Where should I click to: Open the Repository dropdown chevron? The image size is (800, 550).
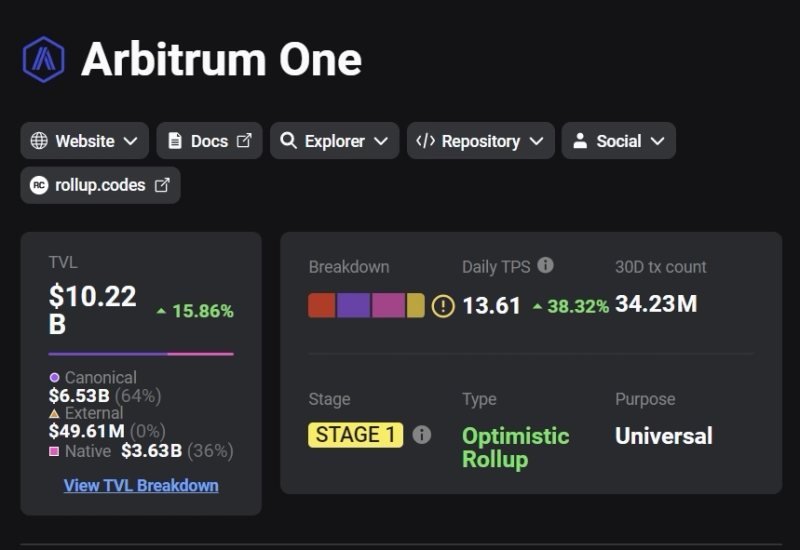pyautogui.click(x=536, y=141)
